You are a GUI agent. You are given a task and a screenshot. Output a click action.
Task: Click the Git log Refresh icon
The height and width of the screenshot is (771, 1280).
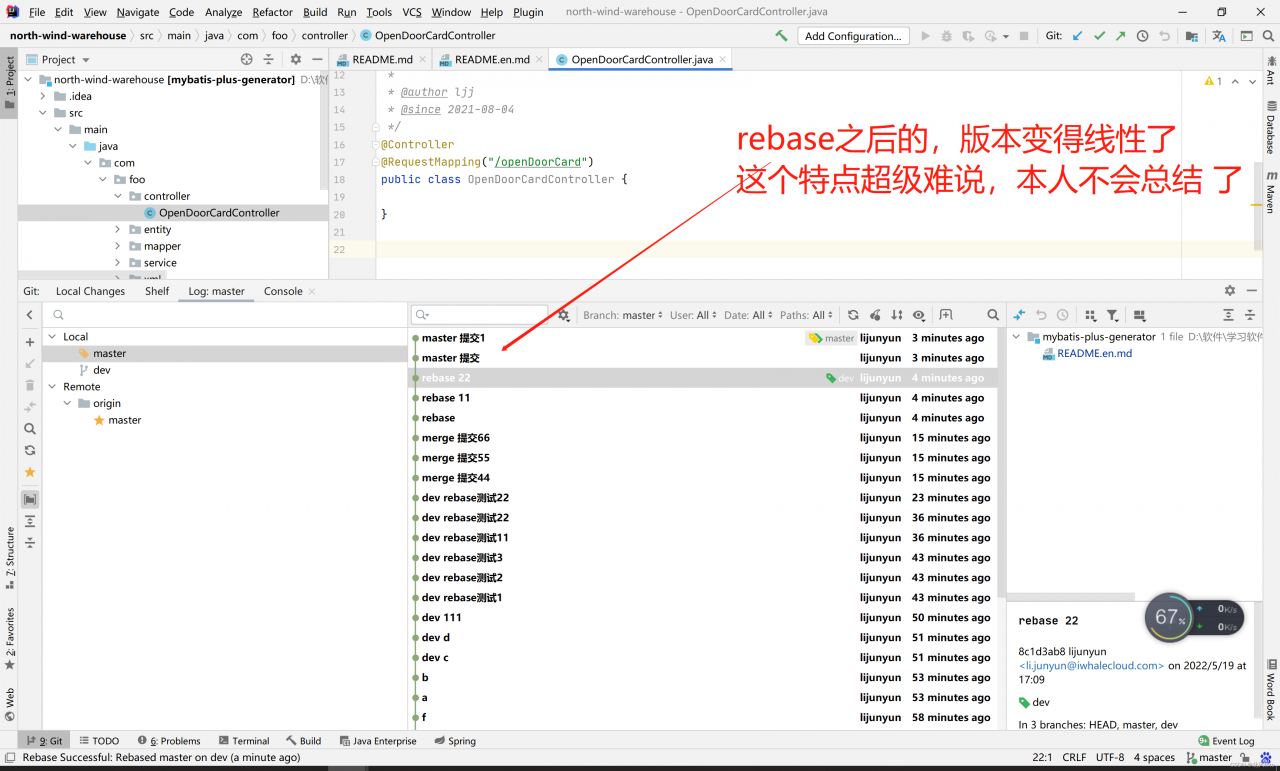tap(853, 315)
